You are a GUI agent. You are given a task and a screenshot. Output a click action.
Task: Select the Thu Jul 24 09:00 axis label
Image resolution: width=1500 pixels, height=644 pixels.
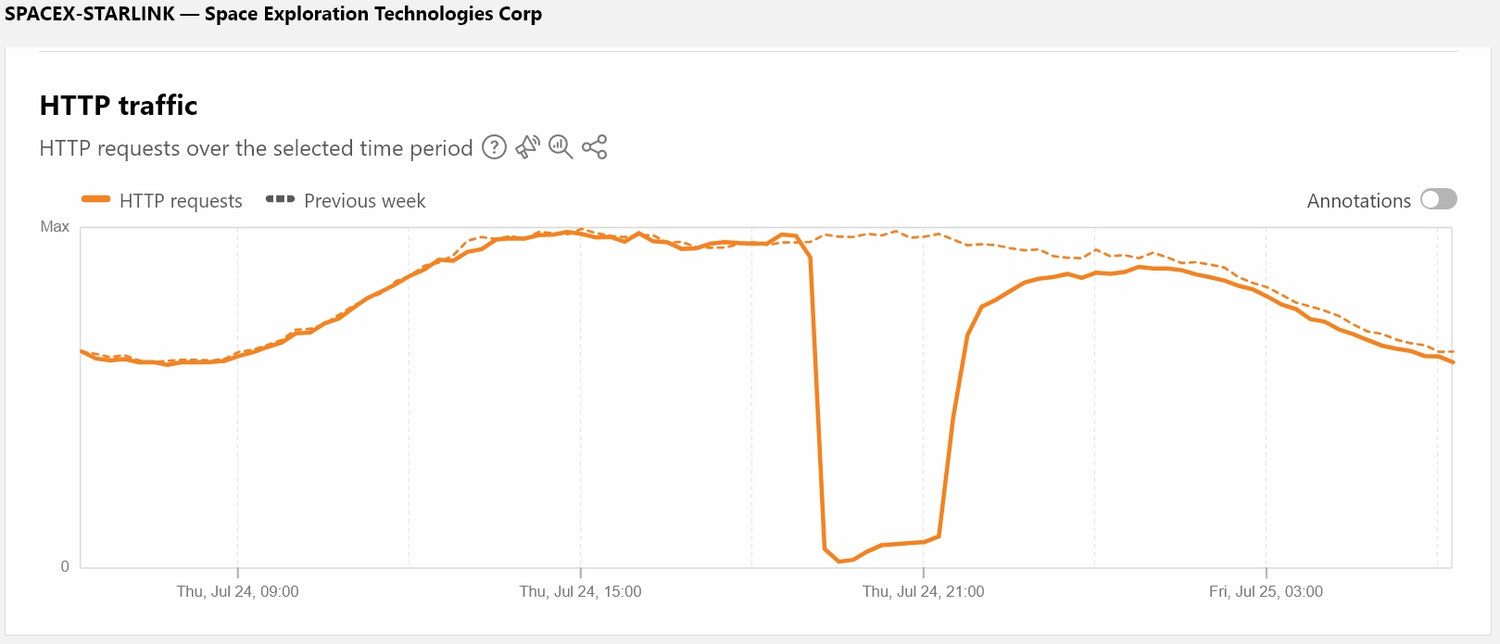(238, 591)
